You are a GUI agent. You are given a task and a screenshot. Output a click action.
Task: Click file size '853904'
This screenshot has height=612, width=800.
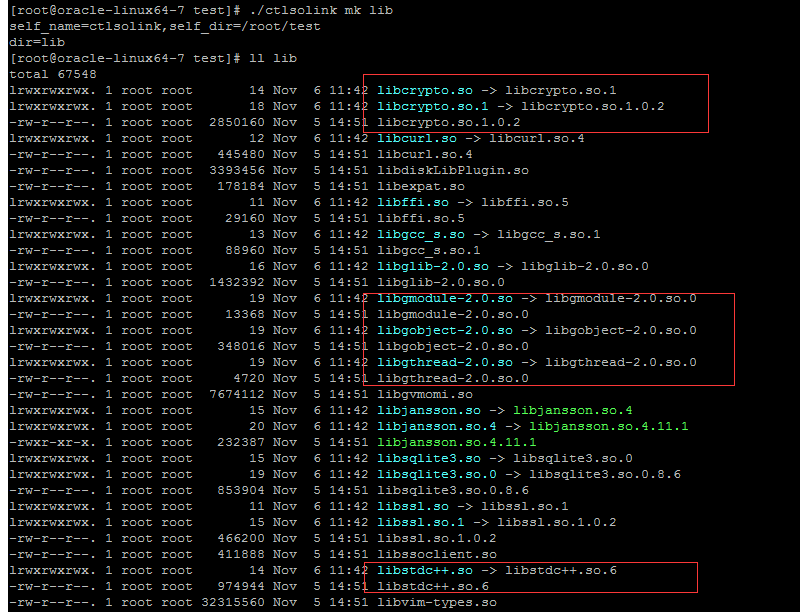pyautogui.click(x=241, y=491)
